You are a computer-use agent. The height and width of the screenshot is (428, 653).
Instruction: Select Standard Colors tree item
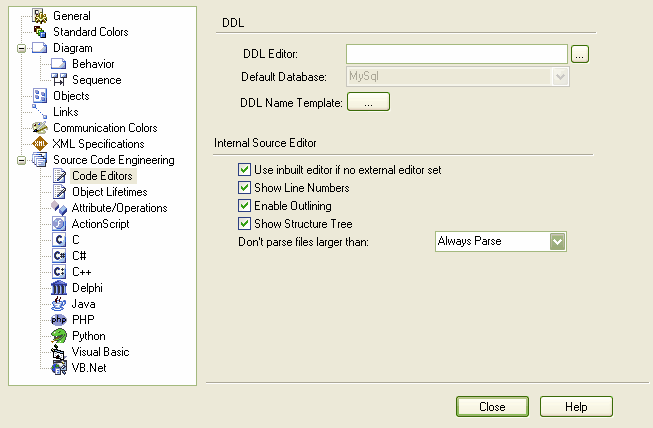[x=90, y=32]
